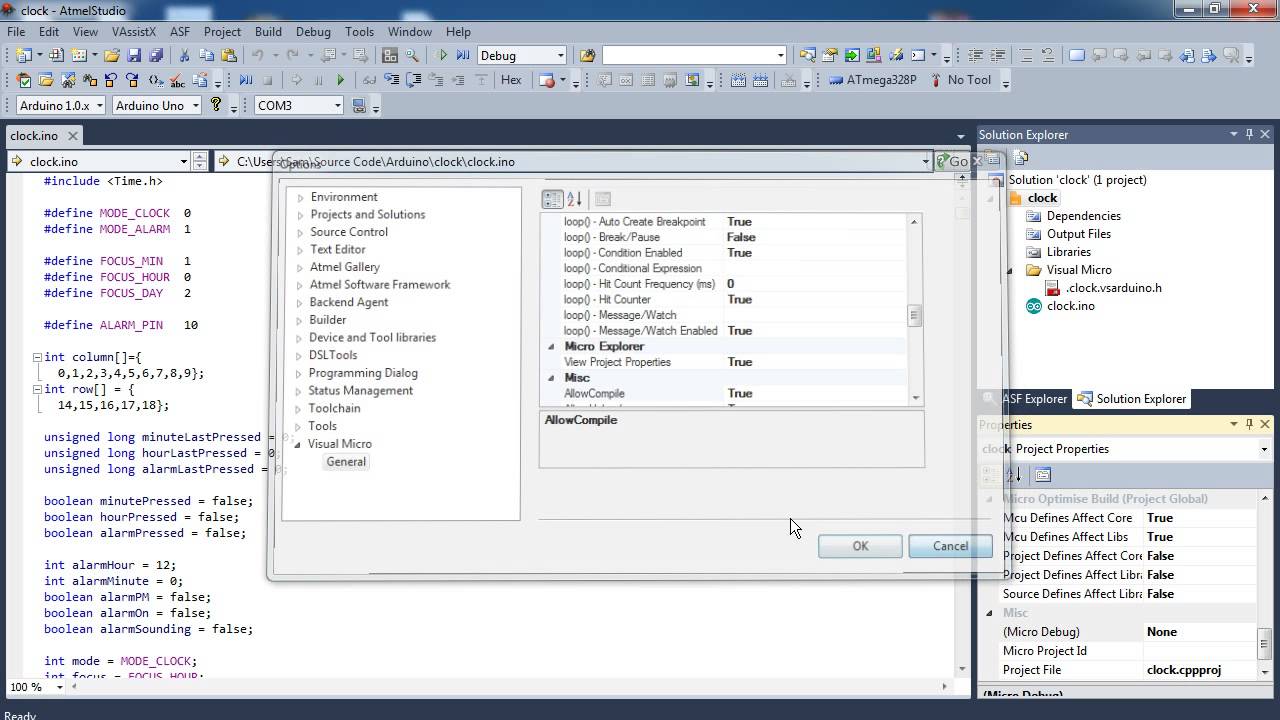This screenshot has height=720, width=1280.
Task: Open the File menu
Action: coord(16,31)
